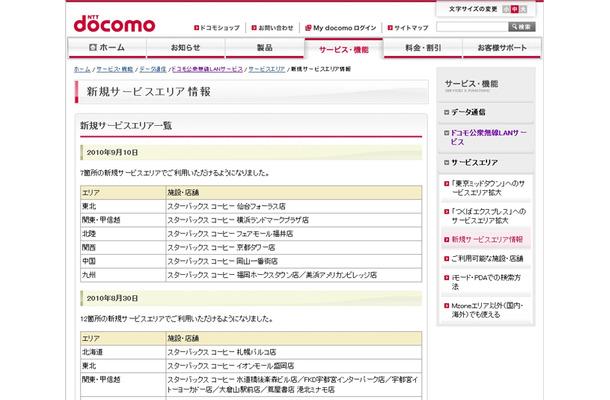The height and width of the screenshot is (400, 610).
Task: Open Mzoneエリア以外でも使える sidebar link
Action: pos(487,310)
